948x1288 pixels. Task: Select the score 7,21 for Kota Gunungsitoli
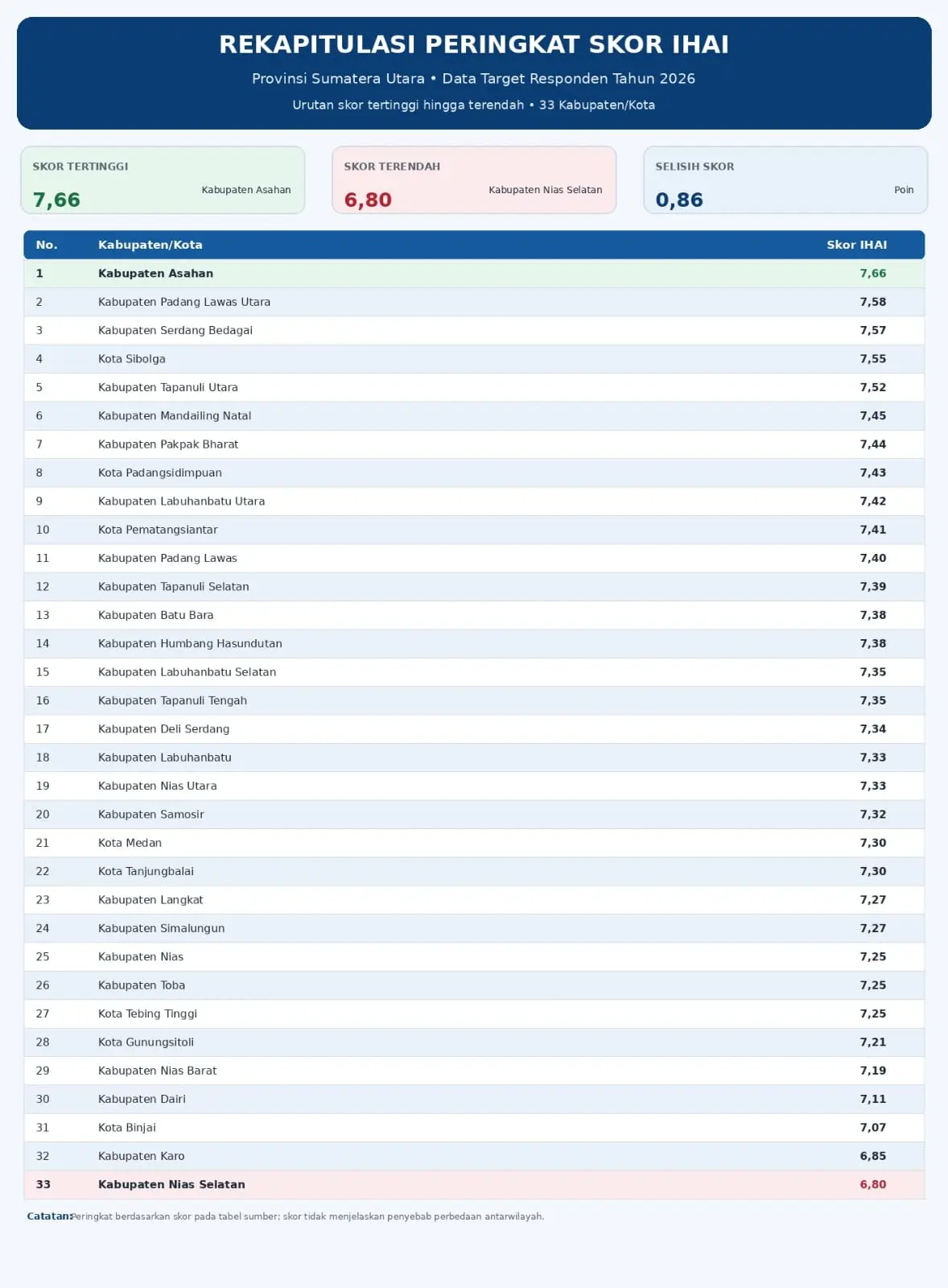872,1042
